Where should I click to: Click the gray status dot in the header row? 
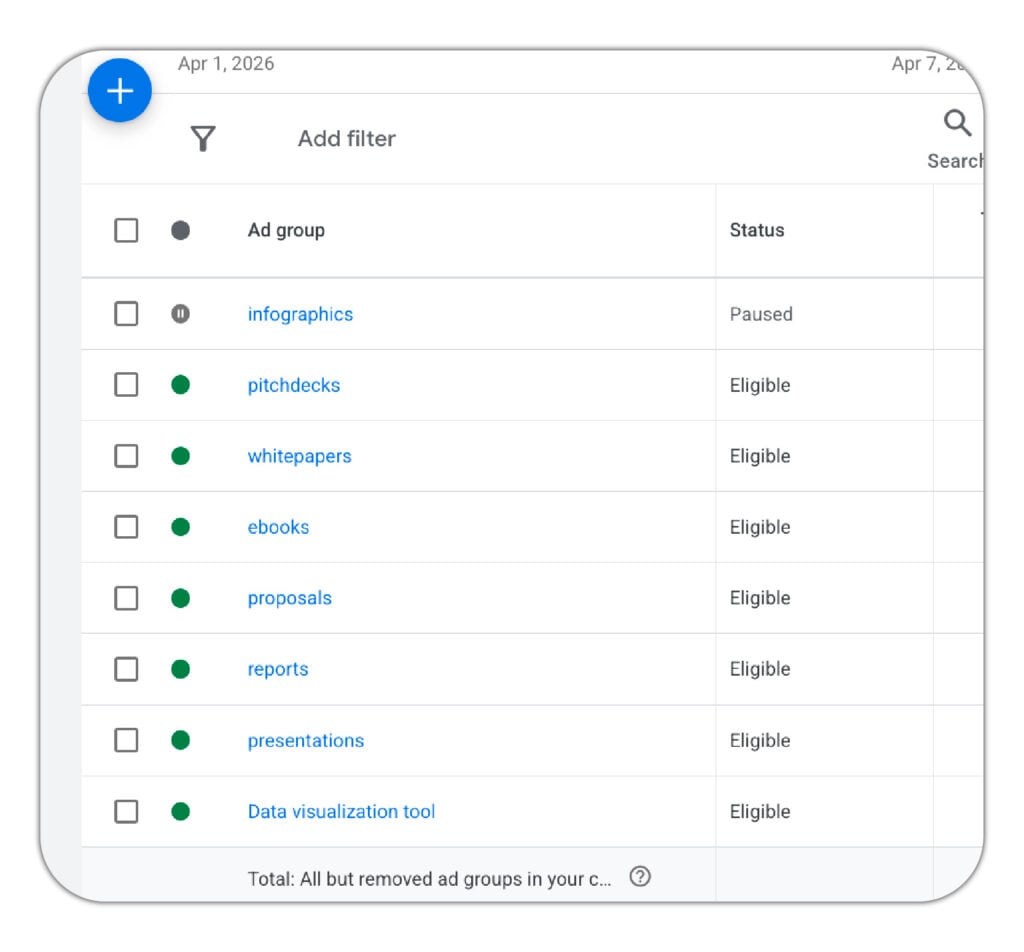click(x=180, y=230)
